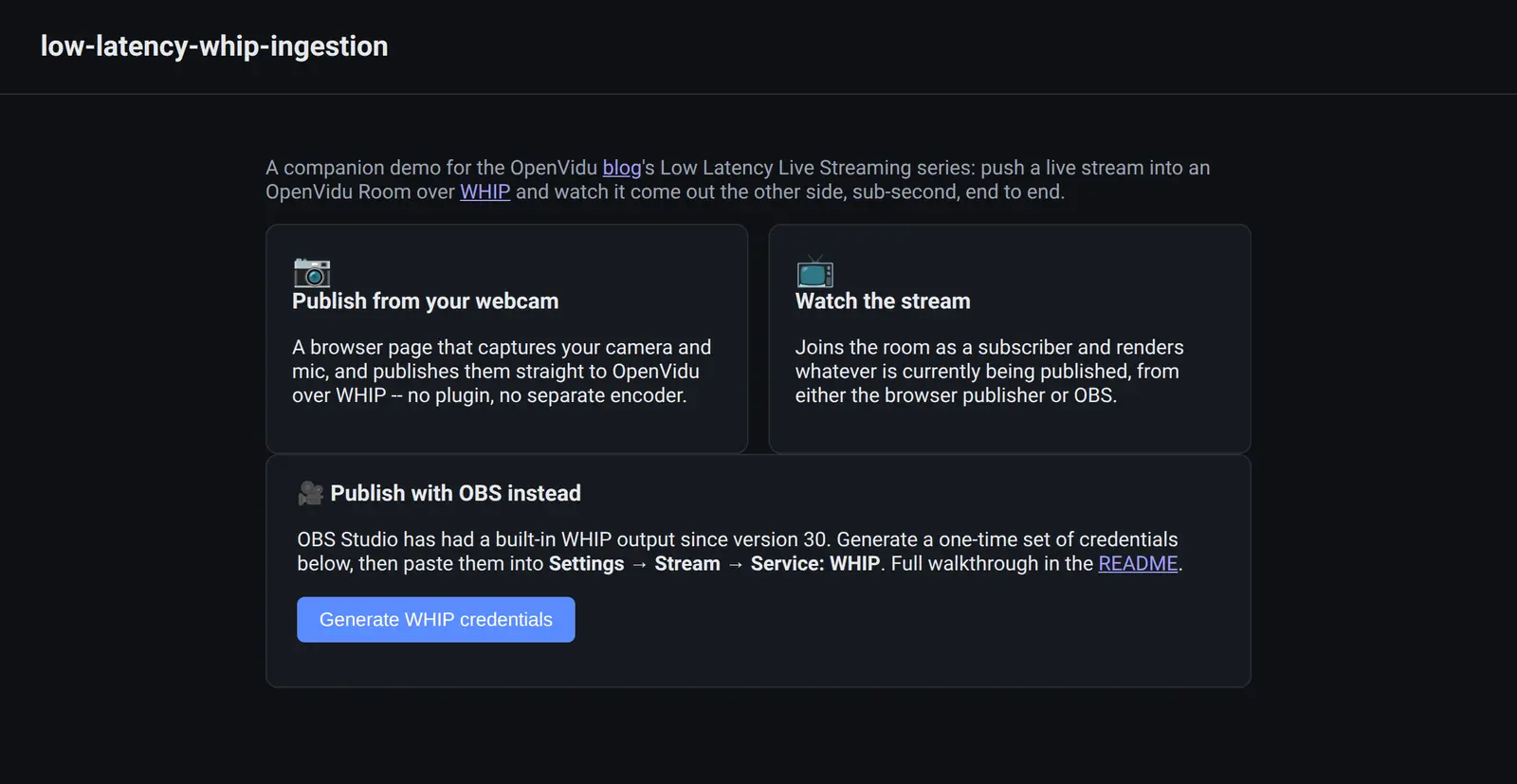The image size is (1517, 784).
Task: Open the Publish from your webcam heading
Action: (426, 301)
